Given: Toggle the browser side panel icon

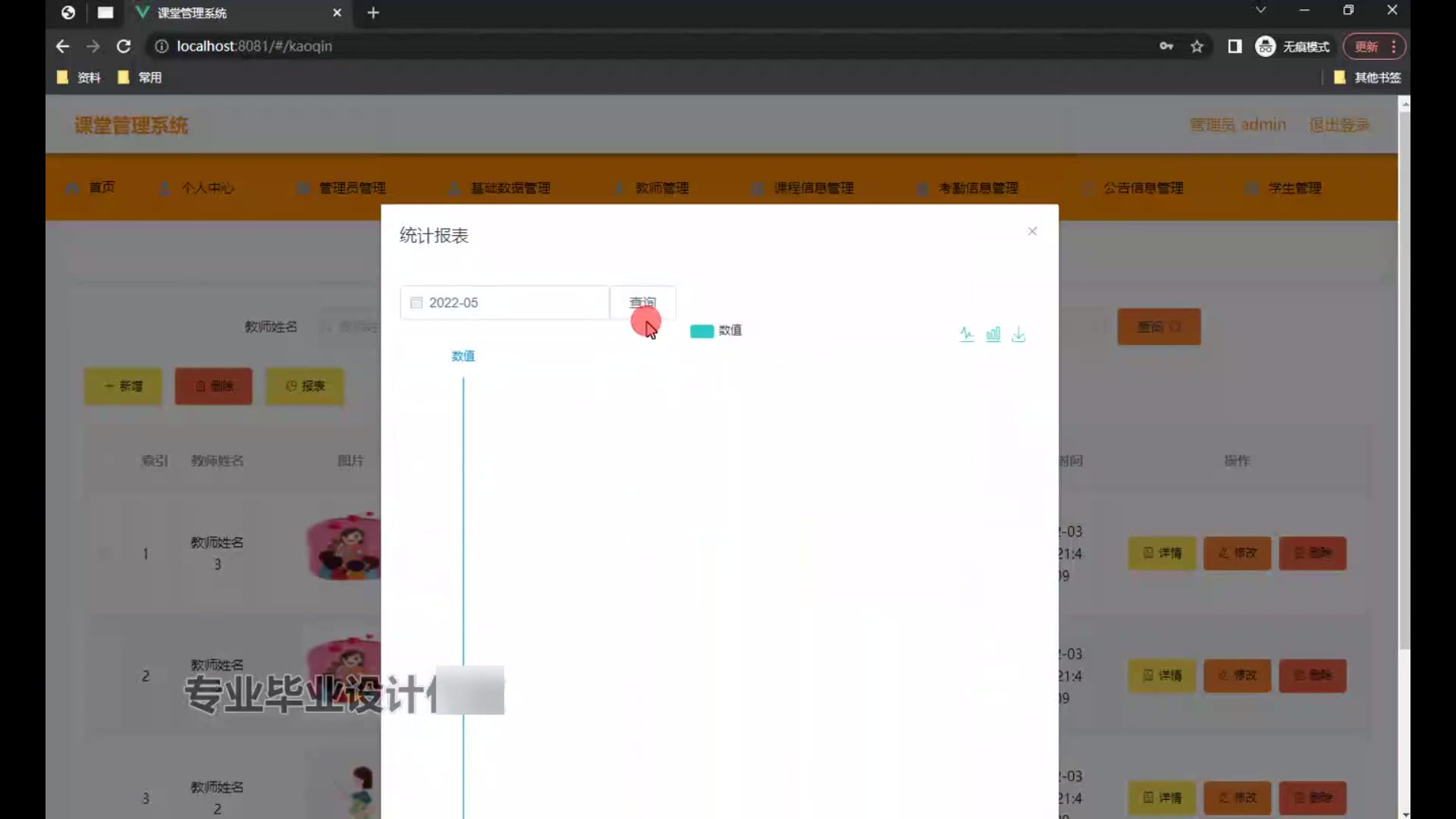Looking at the screenshot, I should click(1235, 46).
